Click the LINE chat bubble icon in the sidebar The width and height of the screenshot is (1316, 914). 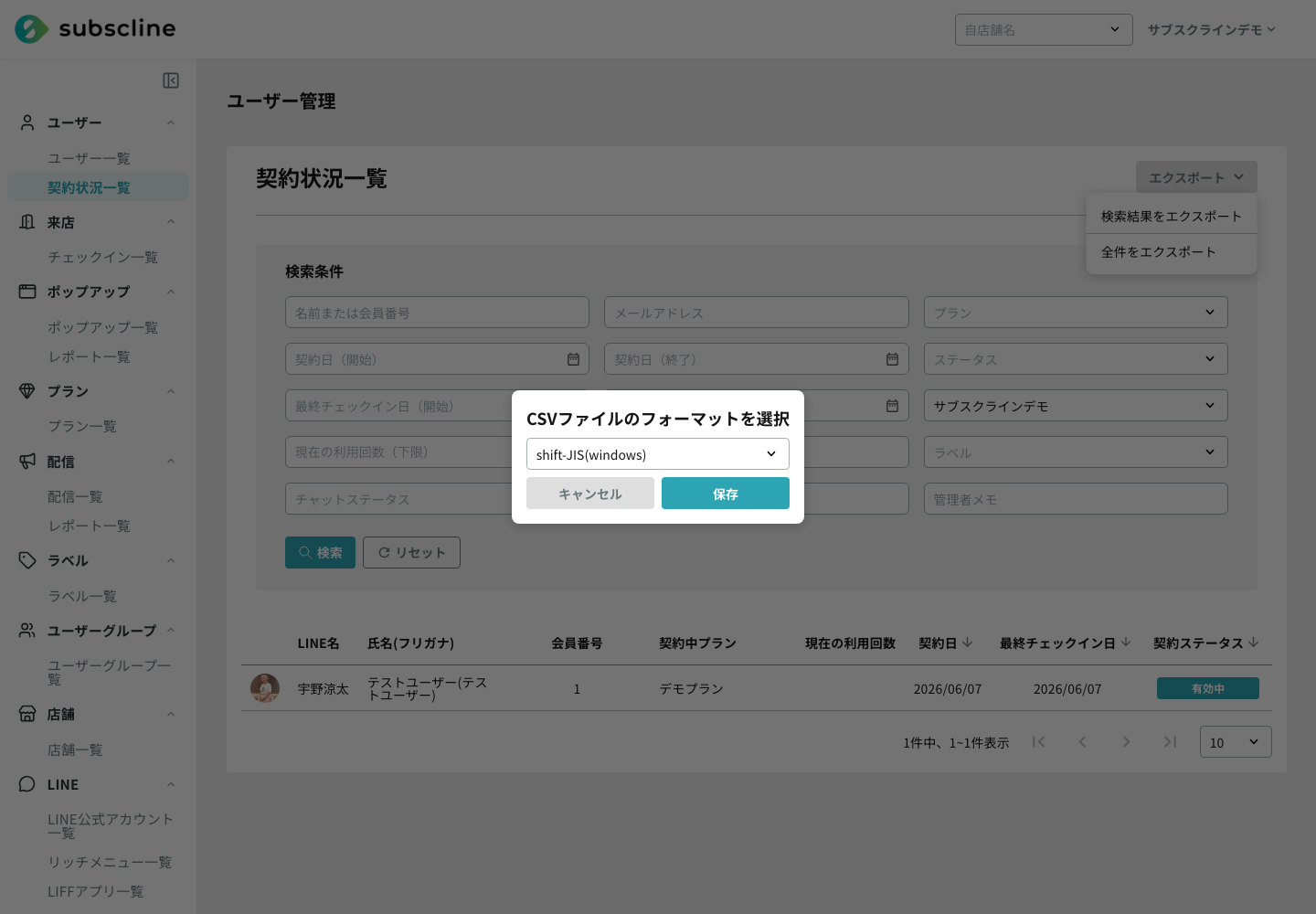pyautogui.click(x=27, y=784)
